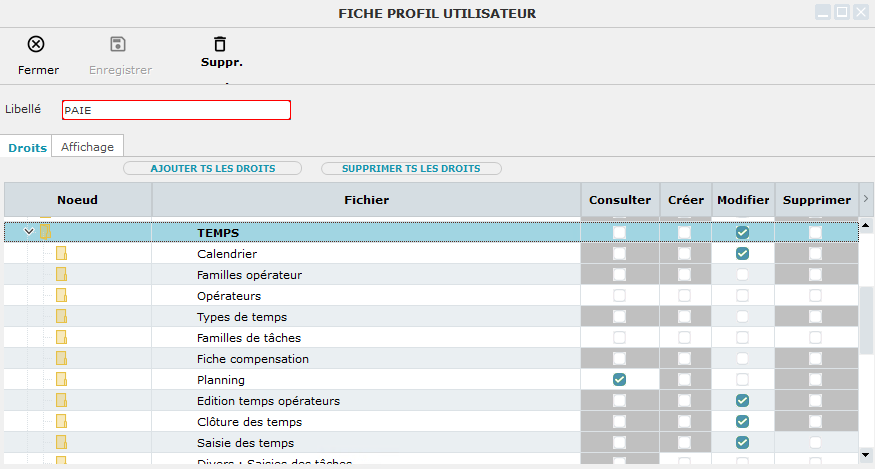Viewport: 875px width, 469px height.
Task: Click the folder icon beside Calendrier
Action: (61, 254)
